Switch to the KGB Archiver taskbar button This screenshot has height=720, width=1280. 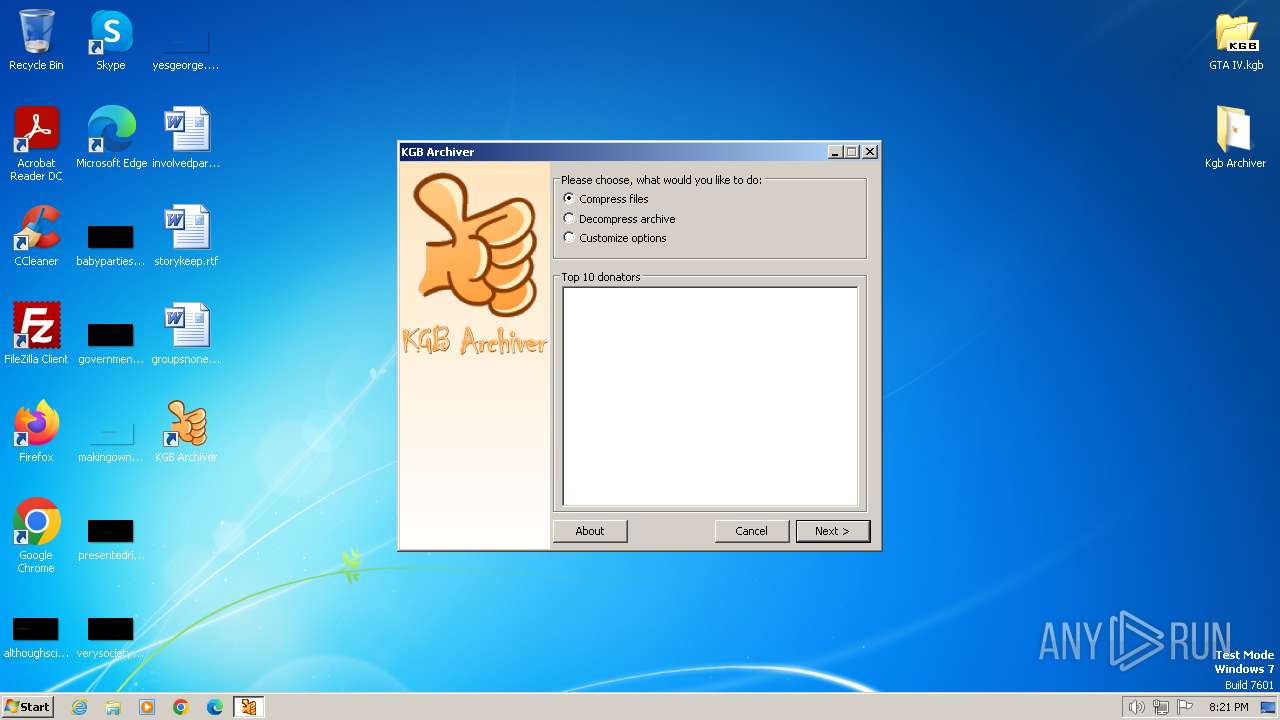[249, 707]
